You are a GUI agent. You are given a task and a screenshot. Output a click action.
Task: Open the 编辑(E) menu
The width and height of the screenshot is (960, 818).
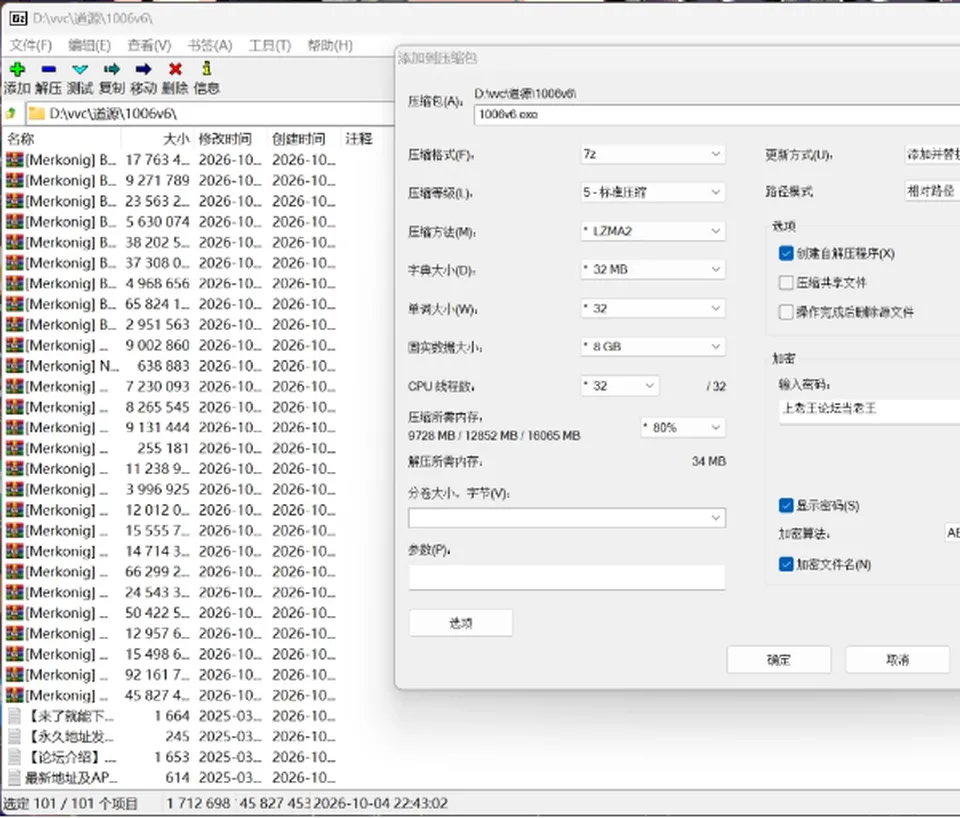pyautogui.click(x=89, y=45)
